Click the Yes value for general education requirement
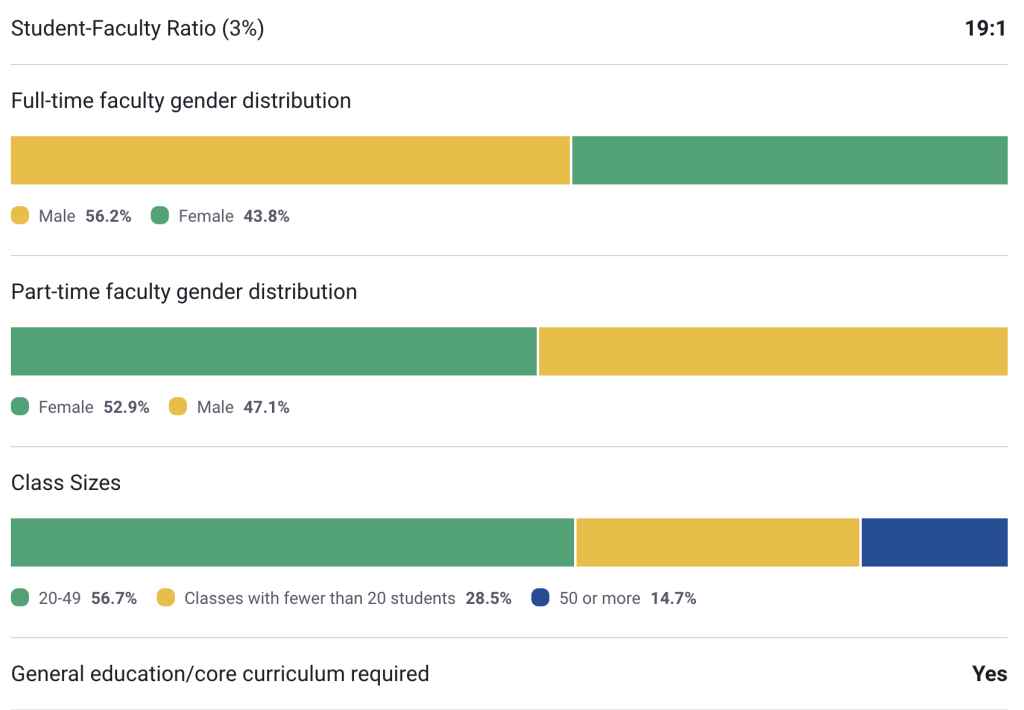Viewport: 1024px width, 710px height. coord(989,674)
